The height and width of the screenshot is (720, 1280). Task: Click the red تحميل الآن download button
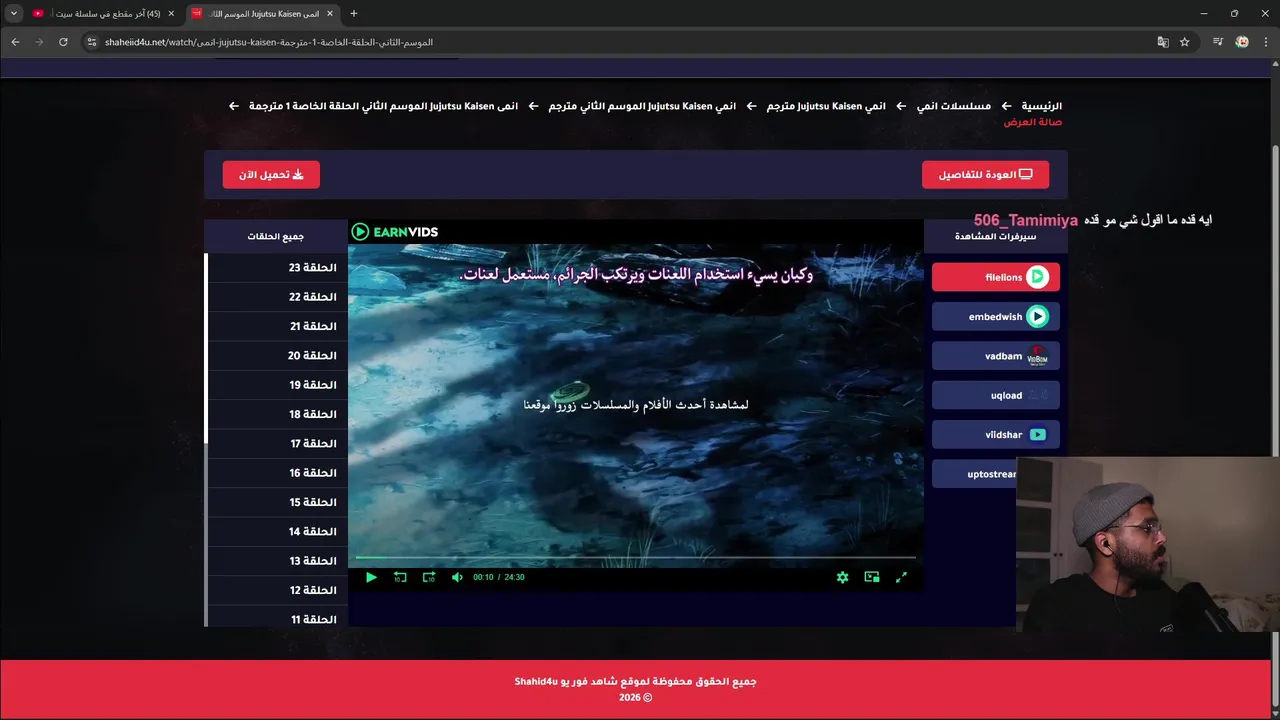[271, 174]
